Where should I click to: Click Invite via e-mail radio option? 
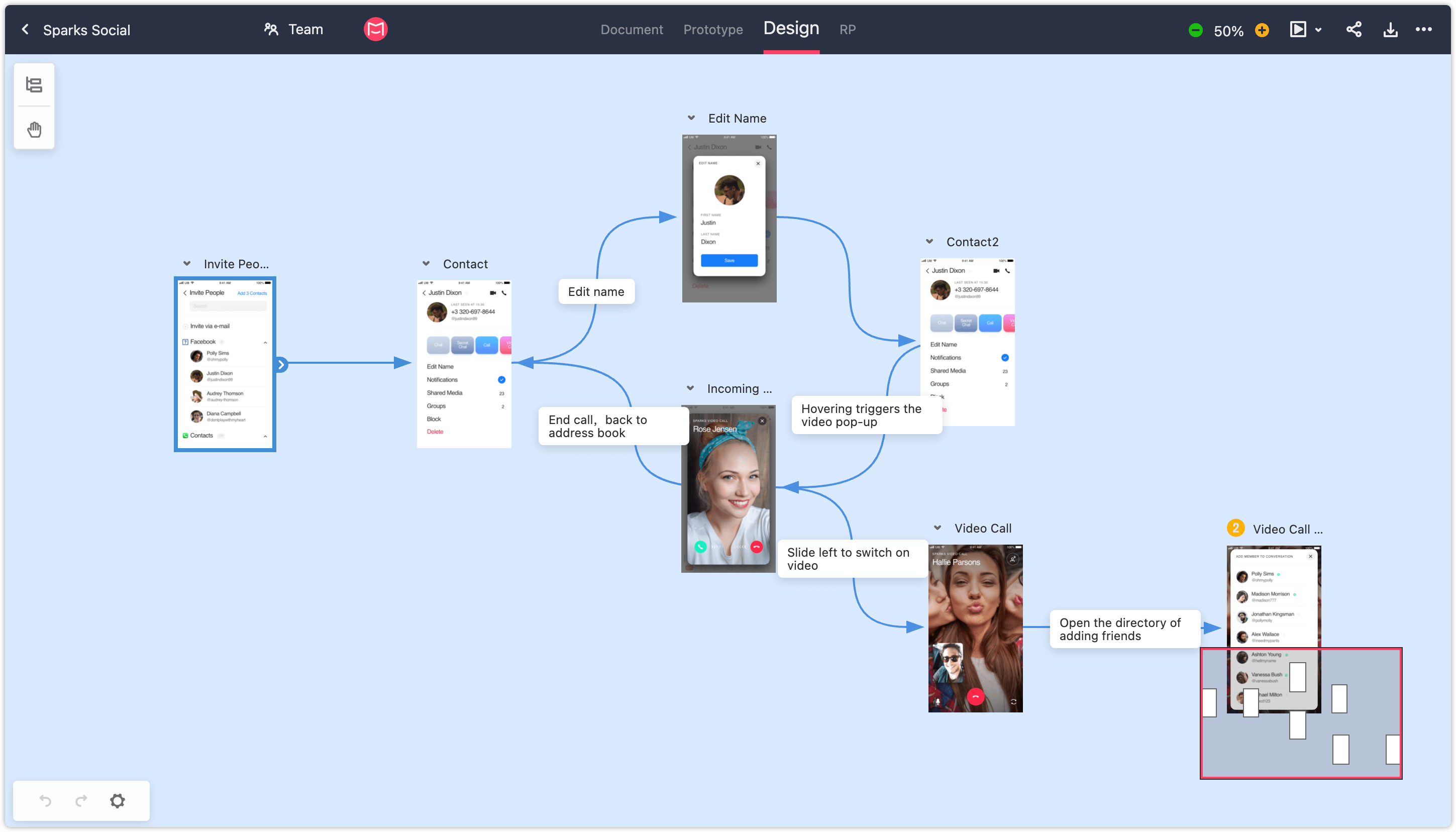(x=186, y=326)
